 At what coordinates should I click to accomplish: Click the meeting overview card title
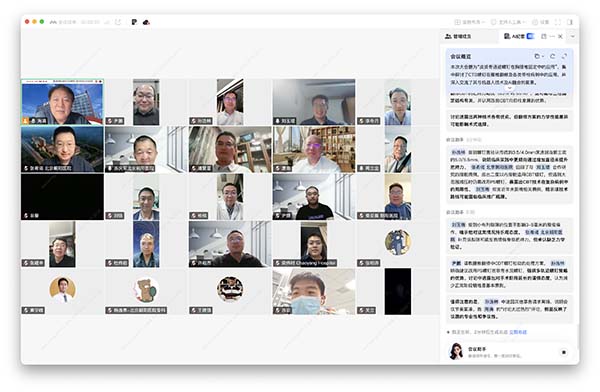point(460,57)
